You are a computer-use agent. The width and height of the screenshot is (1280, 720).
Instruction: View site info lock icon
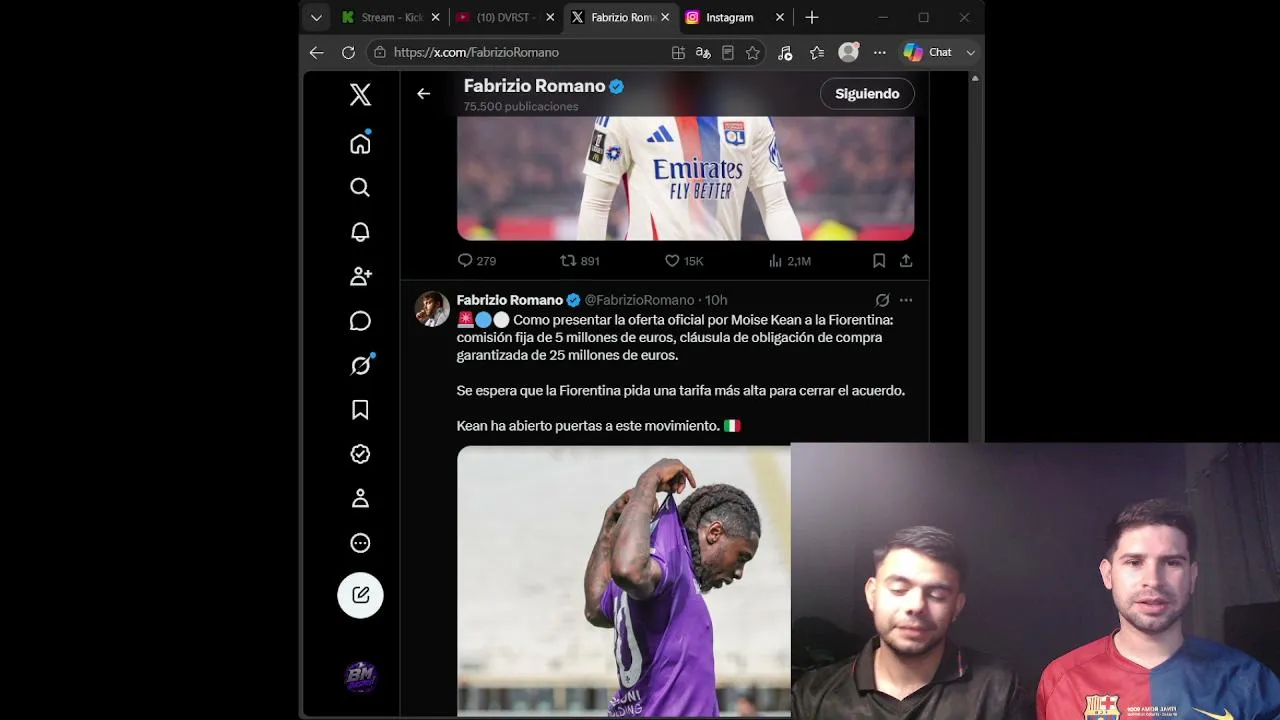pyautogui.click(x=379, y=52)
